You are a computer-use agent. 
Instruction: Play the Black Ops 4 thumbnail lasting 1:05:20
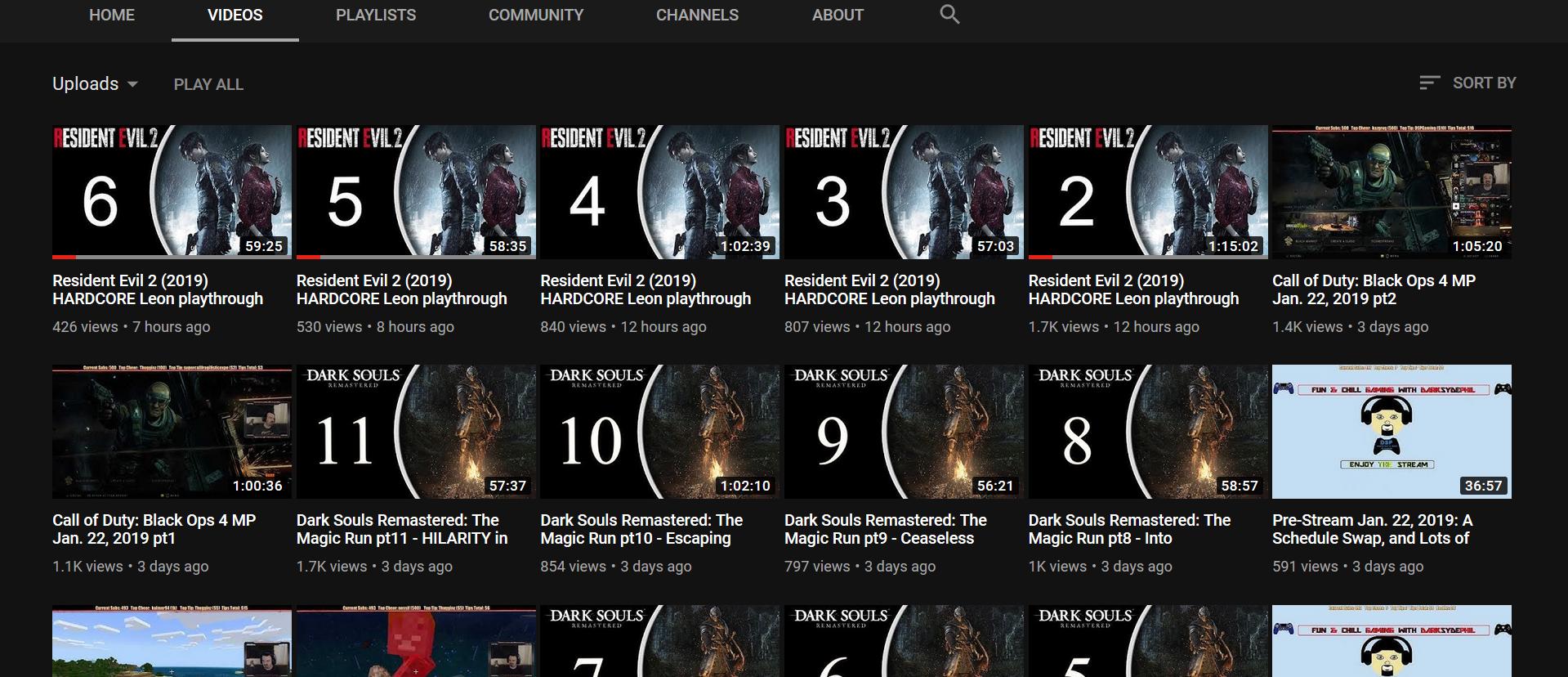pos(1392,192)
